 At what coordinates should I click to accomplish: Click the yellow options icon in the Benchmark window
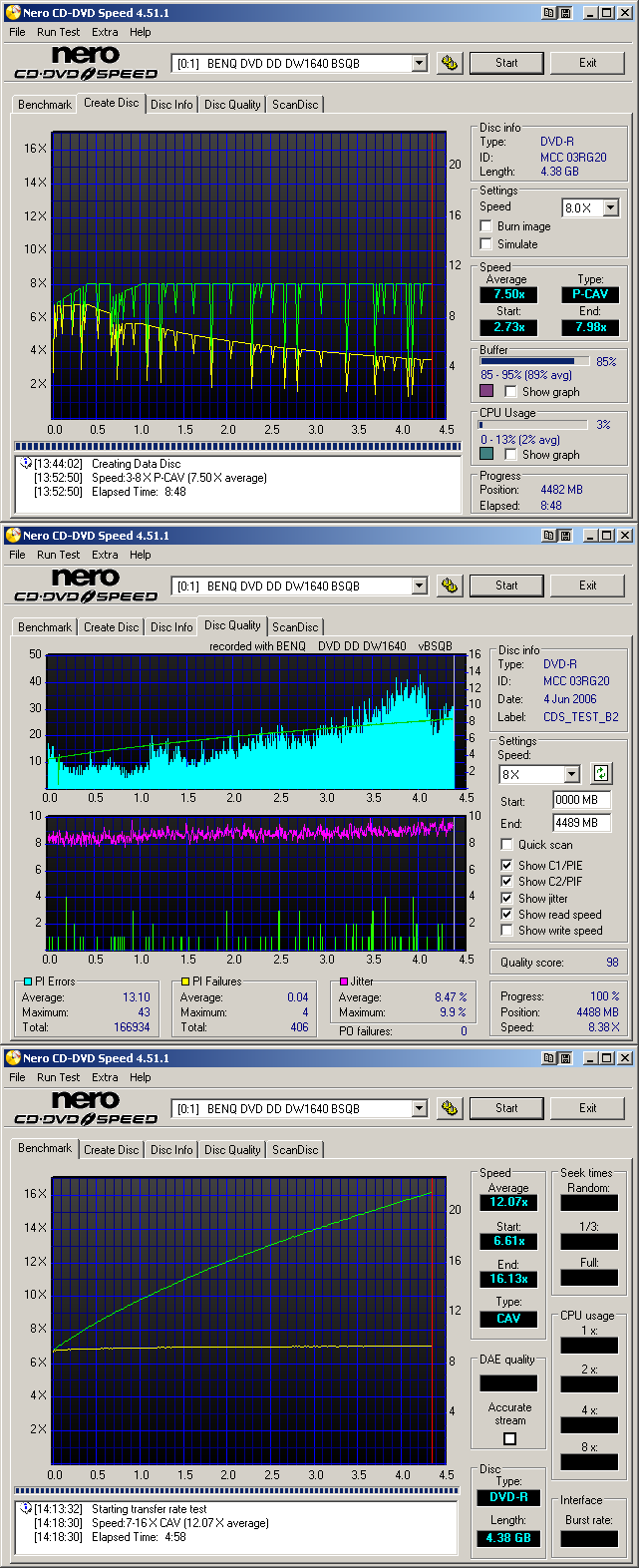click(x=450, y=1108)
